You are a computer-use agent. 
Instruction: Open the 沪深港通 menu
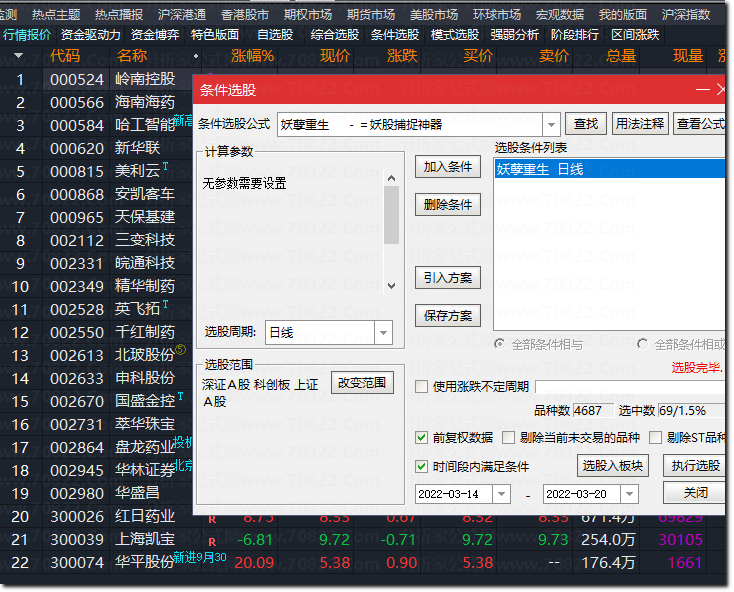point(182,15)
